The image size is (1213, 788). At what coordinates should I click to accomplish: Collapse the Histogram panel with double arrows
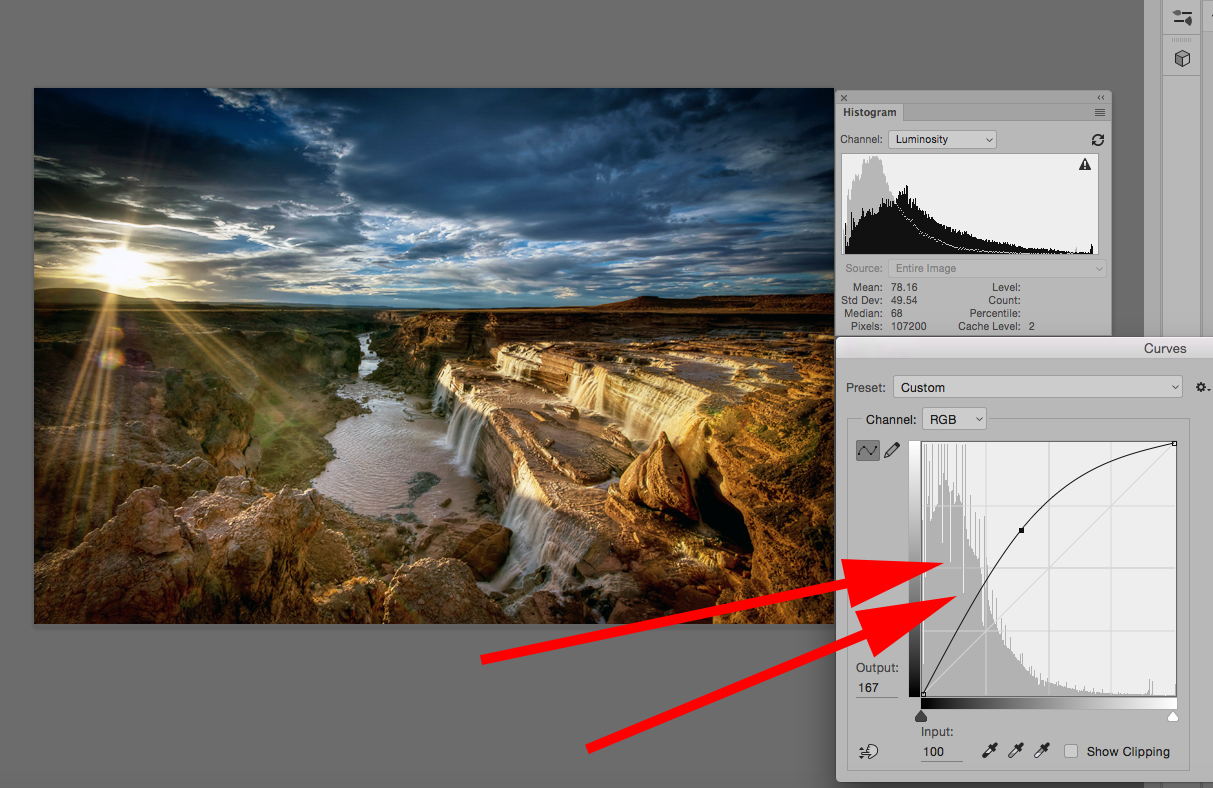1101,98
